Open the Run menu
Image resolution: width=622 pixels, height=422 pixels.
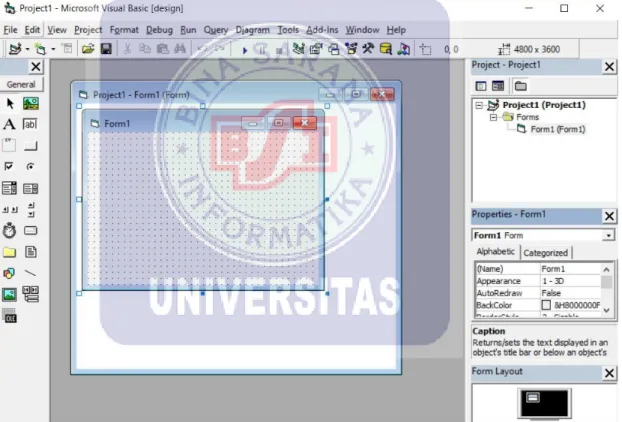point(188,30)
